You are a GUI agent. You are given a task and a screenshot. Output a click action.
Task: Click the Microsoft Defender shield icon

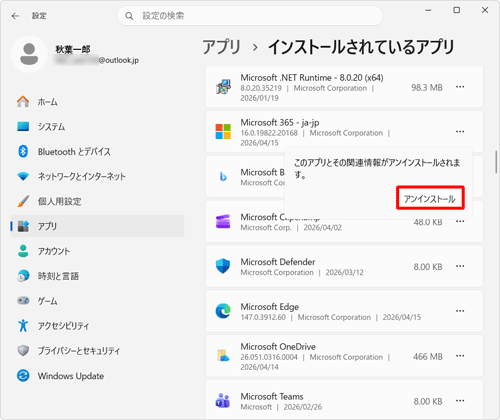point(223,266)
